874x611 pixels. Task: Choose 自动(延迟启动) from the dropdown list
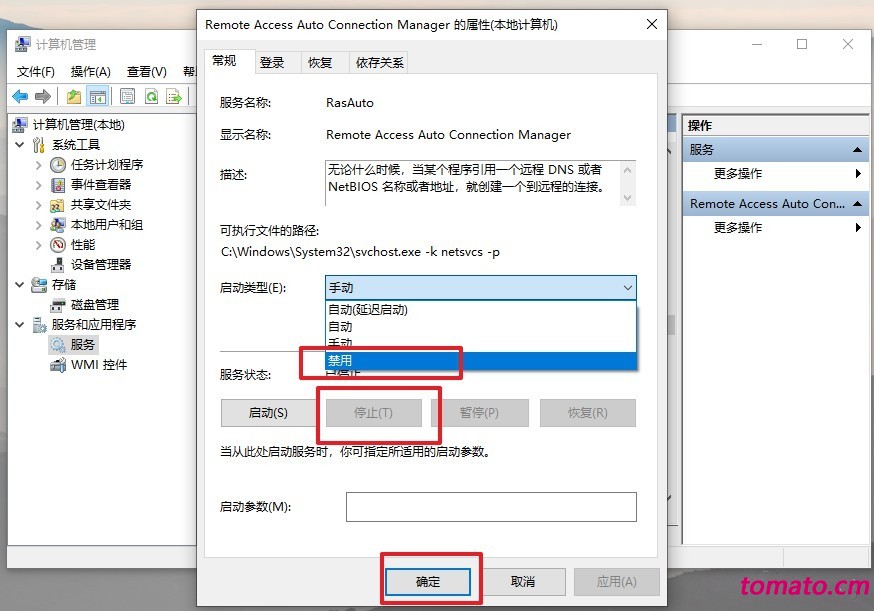480,309
